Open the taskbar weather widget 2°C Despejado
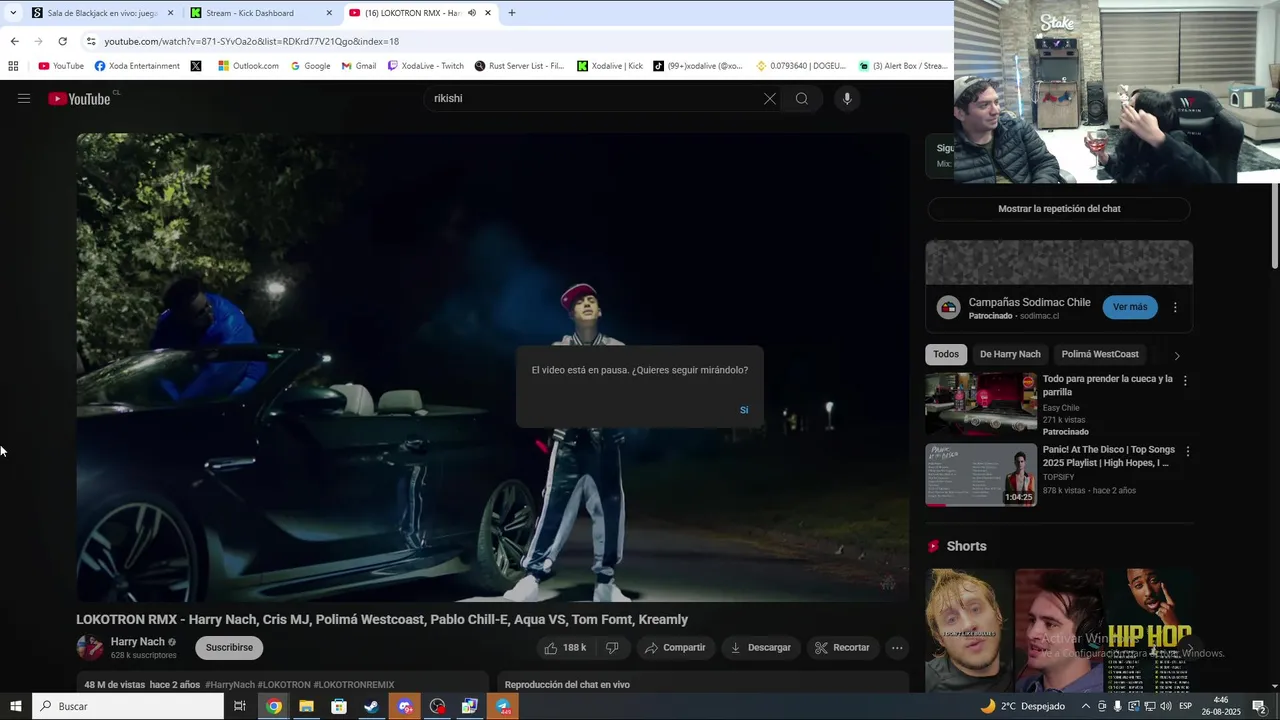The image size is (1280, 720). click(1022, 706)
